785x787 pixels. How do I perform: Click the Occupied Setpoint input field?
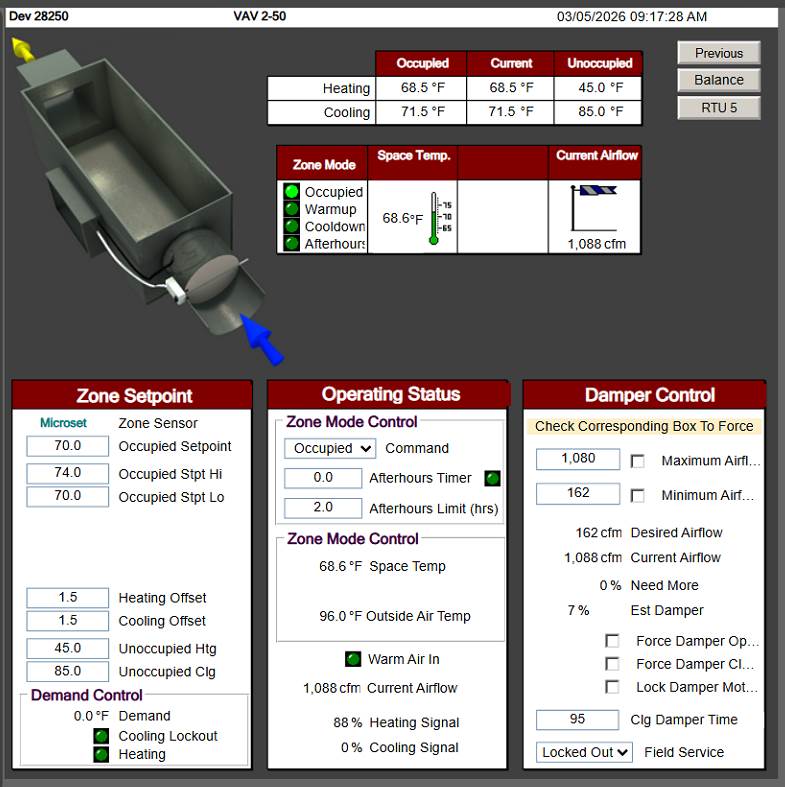68,446
